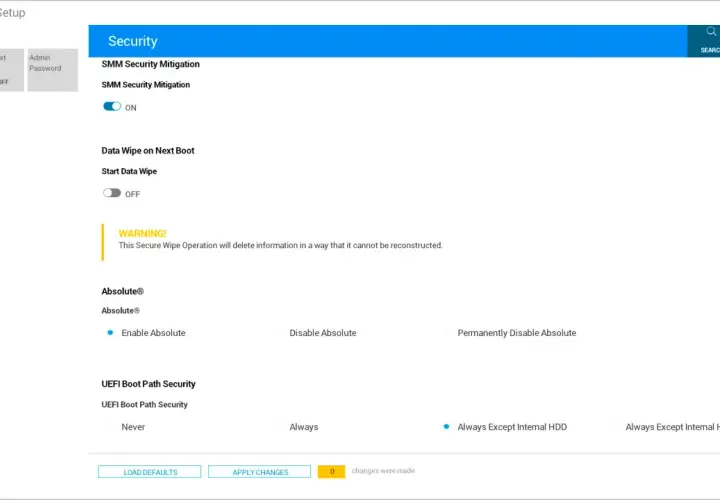Open the Admin Password tile
Screen dimensions: 720x500
[52, 70]
